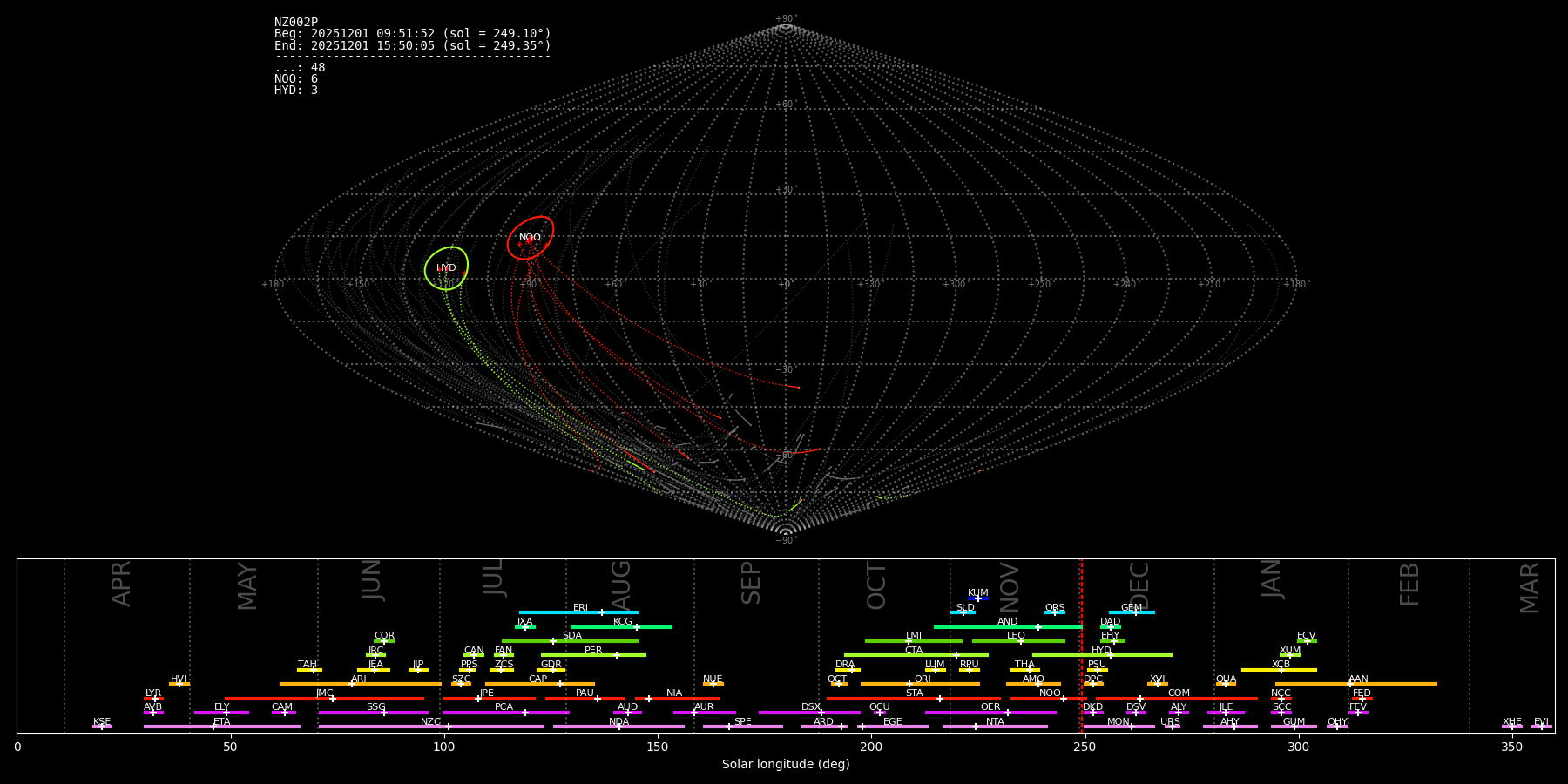
Task: Click the MON shower label in timeline
Action: 1119,722
